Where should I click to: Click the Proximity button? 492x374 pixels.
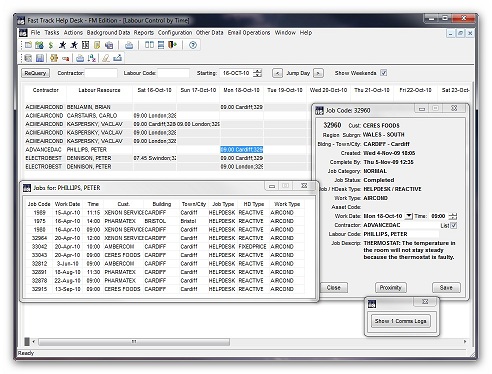click(x=390, y=288)
